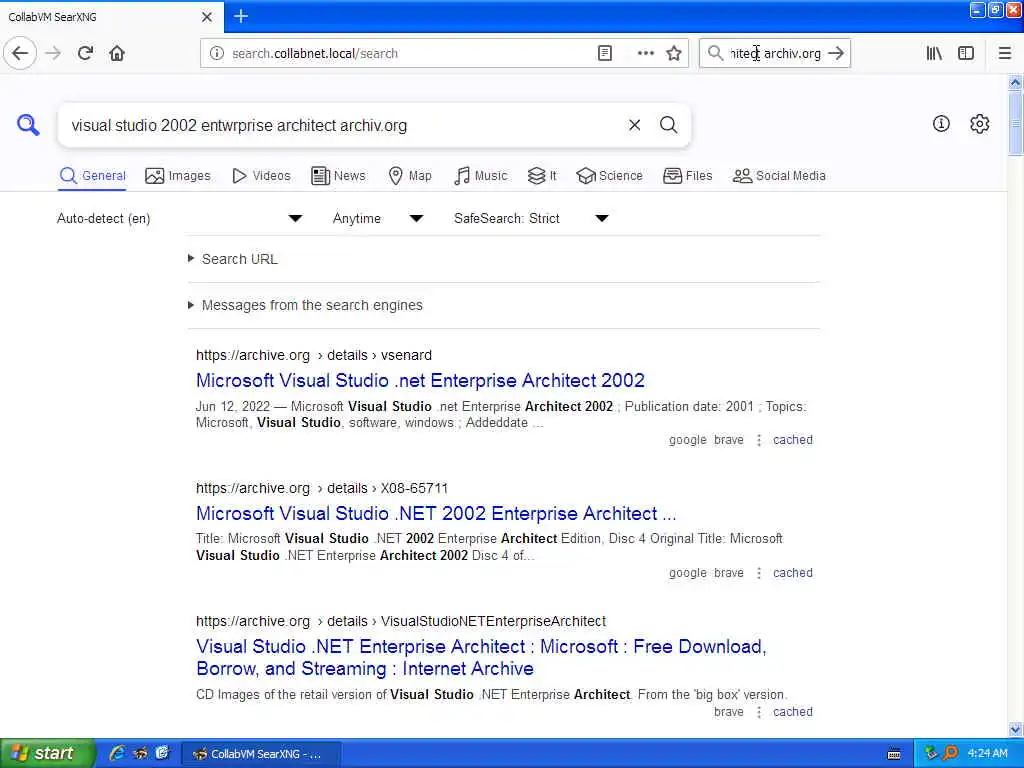The height and width of the screenshot is (768, 1024).
Task: Reload the current page
Action: tap(85, 53)
